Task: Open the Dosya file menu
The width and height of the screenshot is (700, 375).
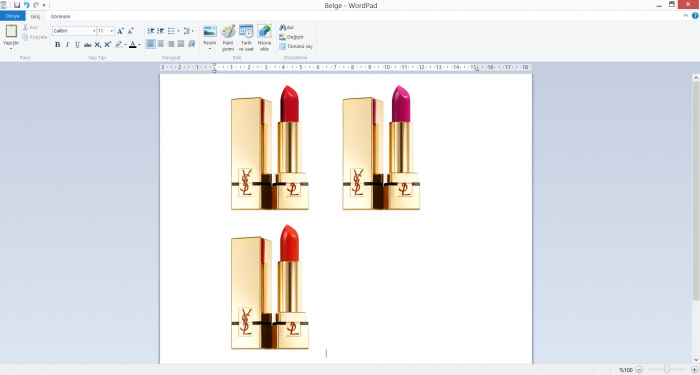Action: coord(12,16)
